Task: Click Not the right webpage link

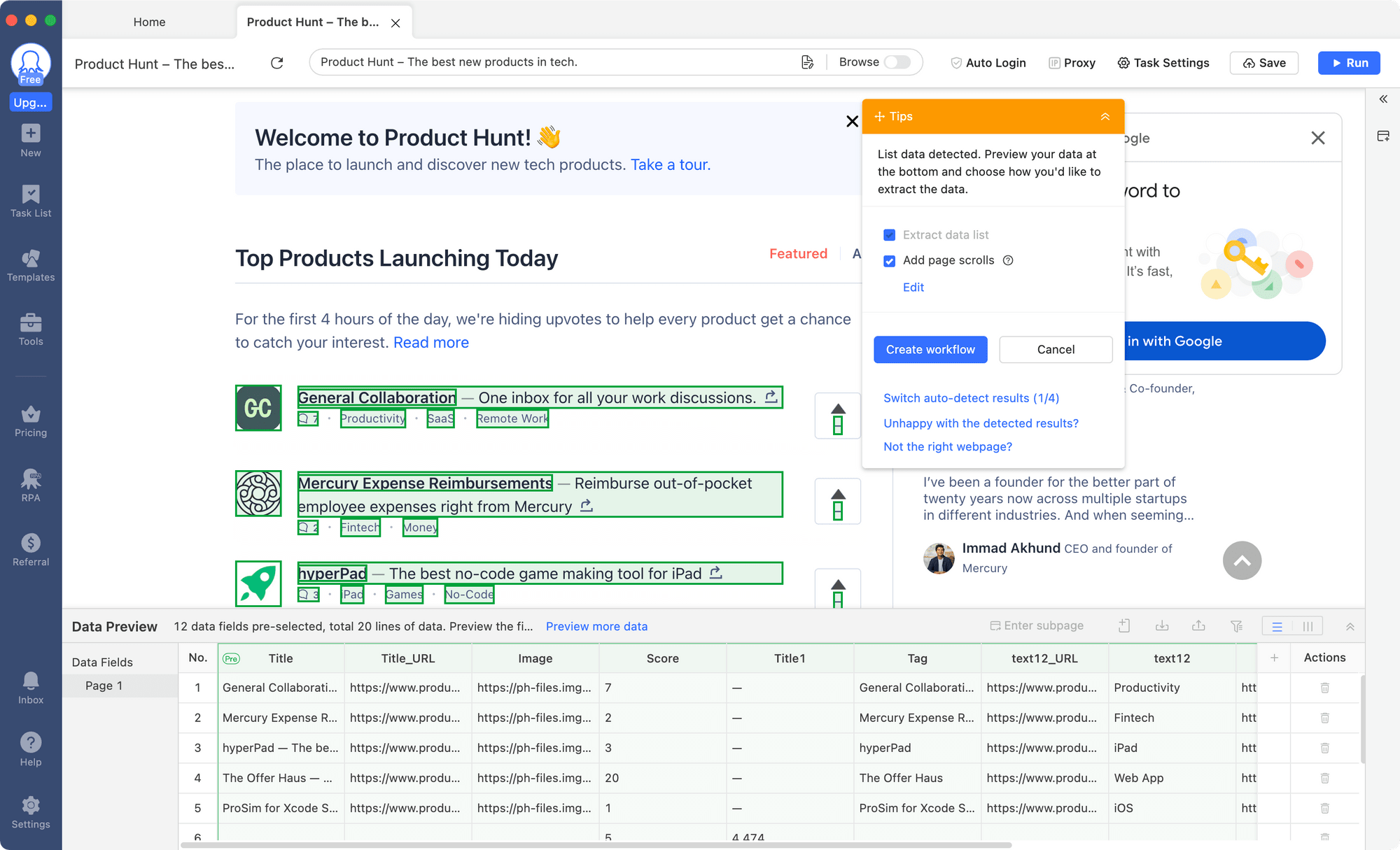Action: tap(948, 447)
